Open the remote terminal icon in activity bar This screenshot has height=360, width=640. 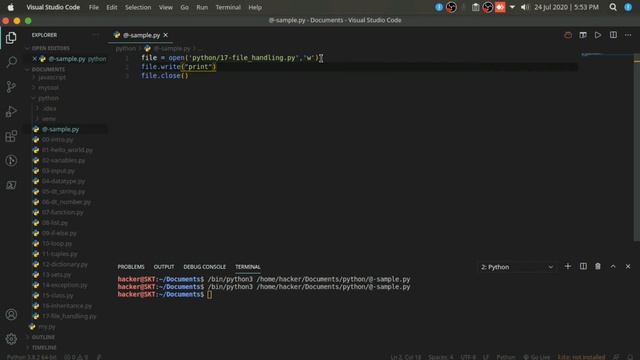pos(11,185)
